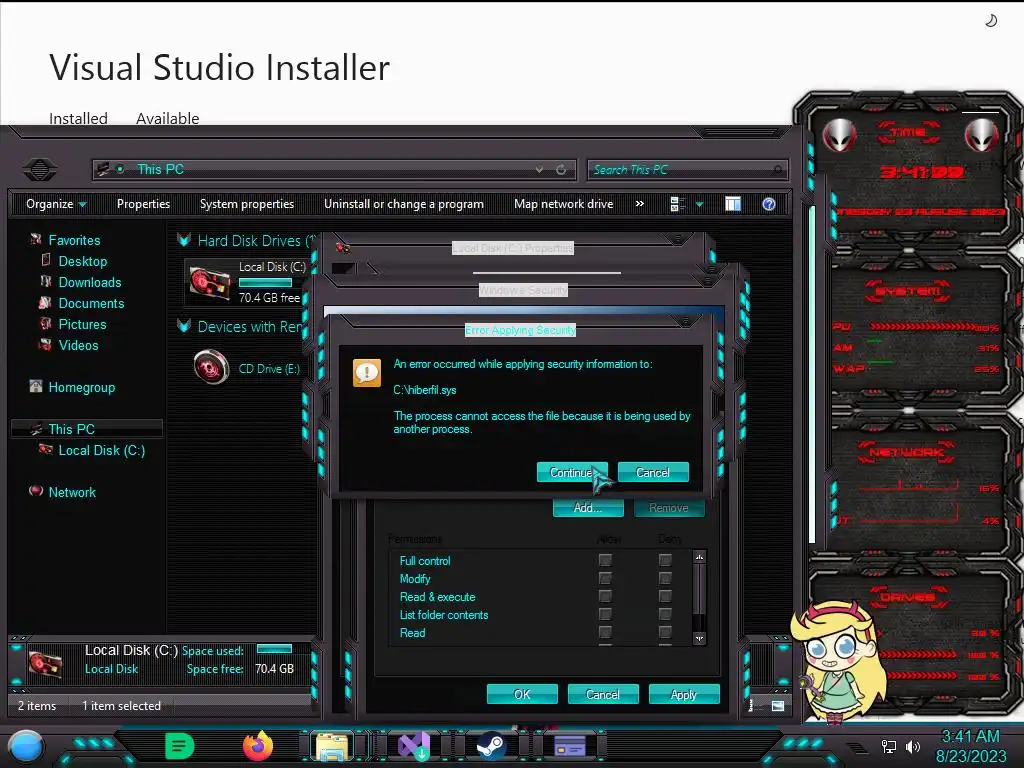Screen dimensions: 1024x768
Task: Show more toolbar commands chevron
Action: [x=640, y=204]
